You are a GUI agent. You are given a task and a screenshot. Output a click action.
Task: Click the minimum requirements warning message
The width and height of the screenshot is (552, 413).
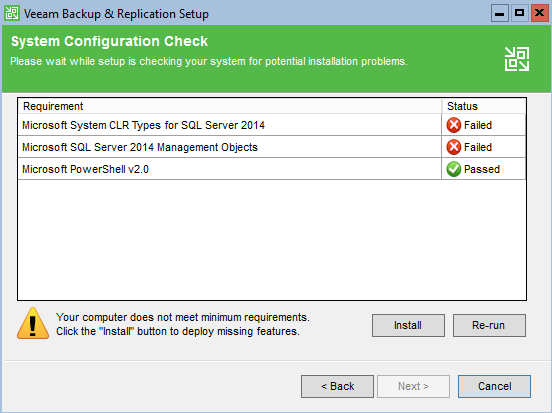click(x=183, y=324)
